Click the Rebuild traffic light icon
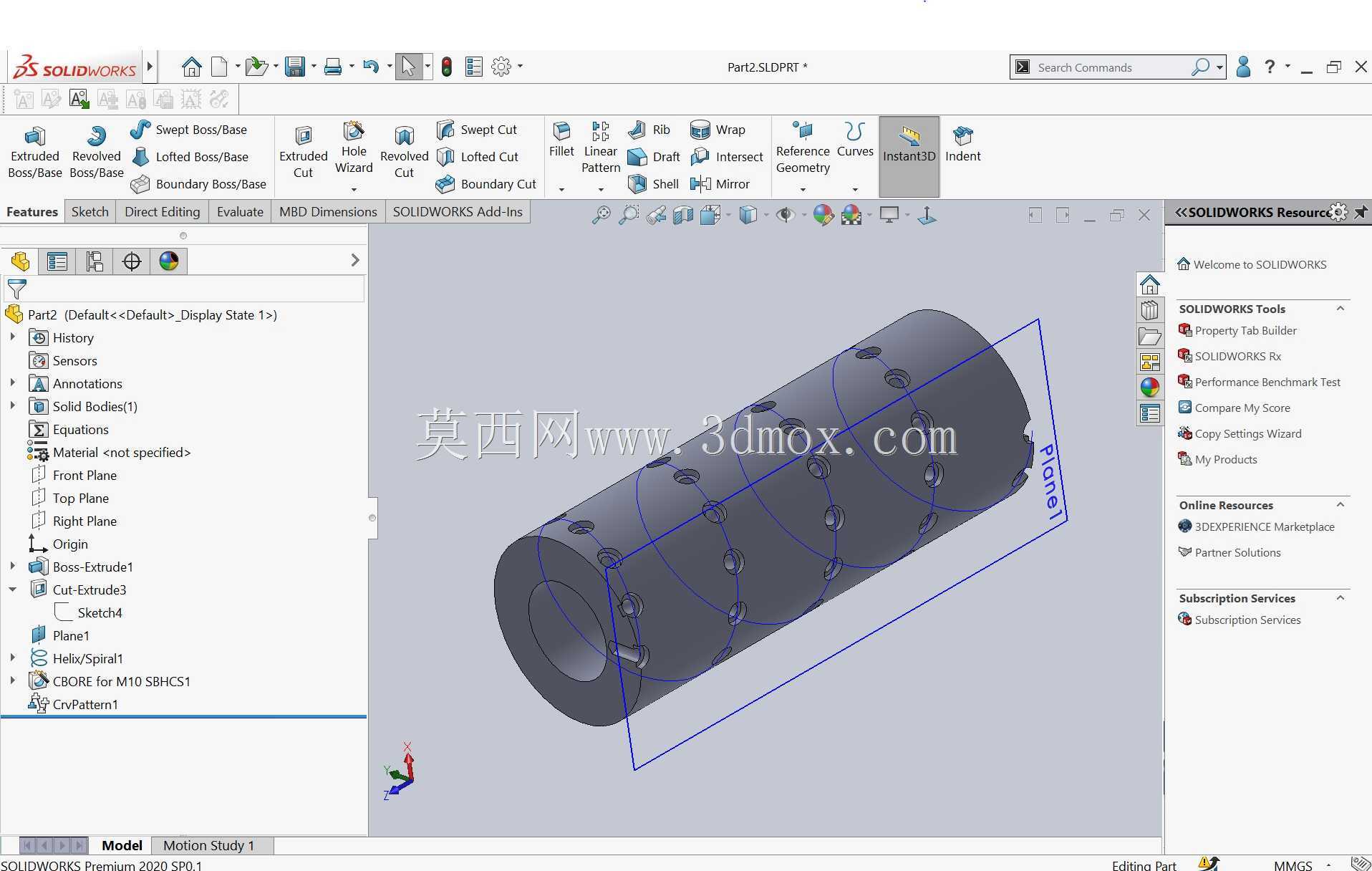Viewport: 1372px width, 871px height. coord(447,67)
